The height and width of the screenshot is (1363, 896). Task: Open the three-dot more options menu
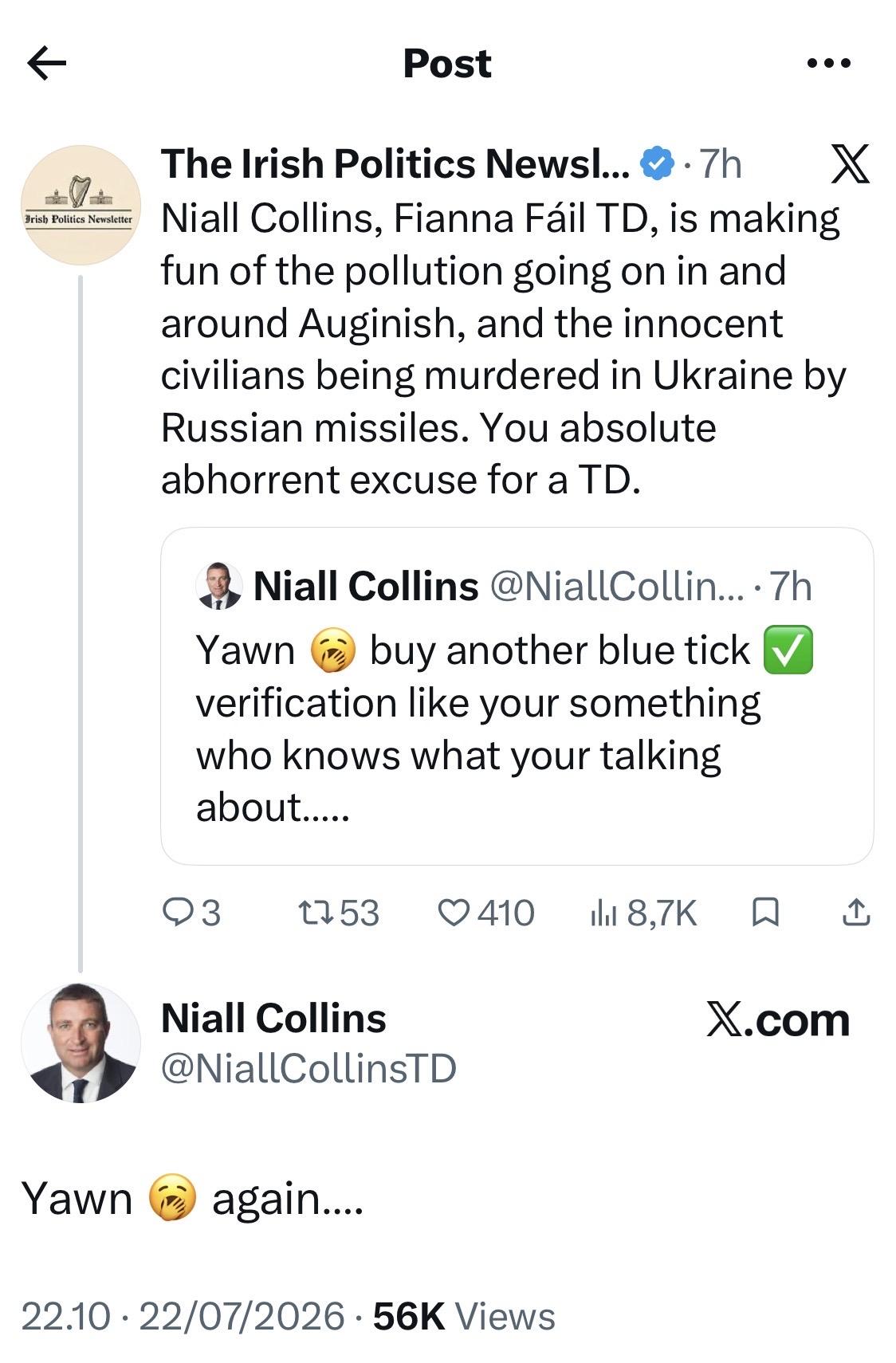(829, 62)
